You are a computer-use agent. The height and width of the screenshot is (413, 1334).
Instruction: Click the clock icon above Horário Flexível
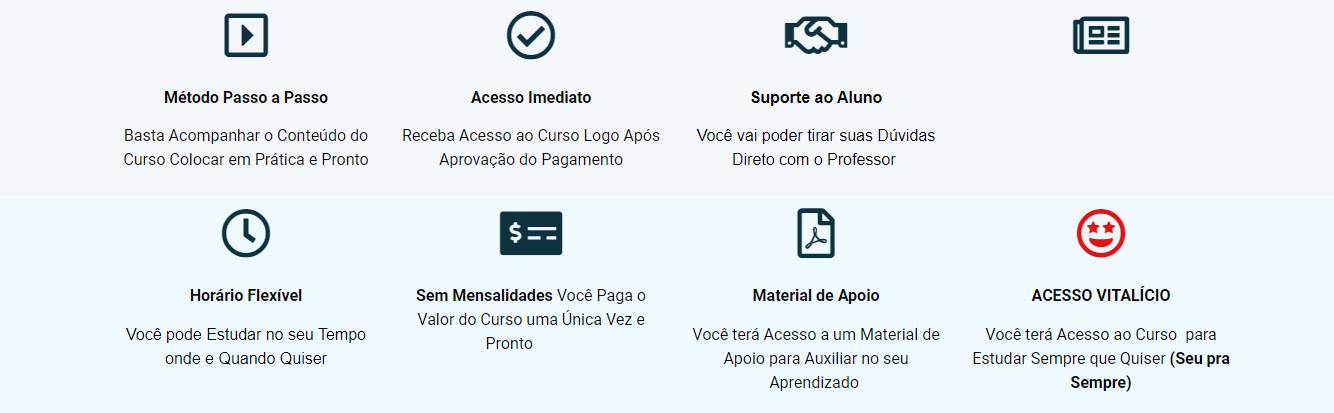246,233
